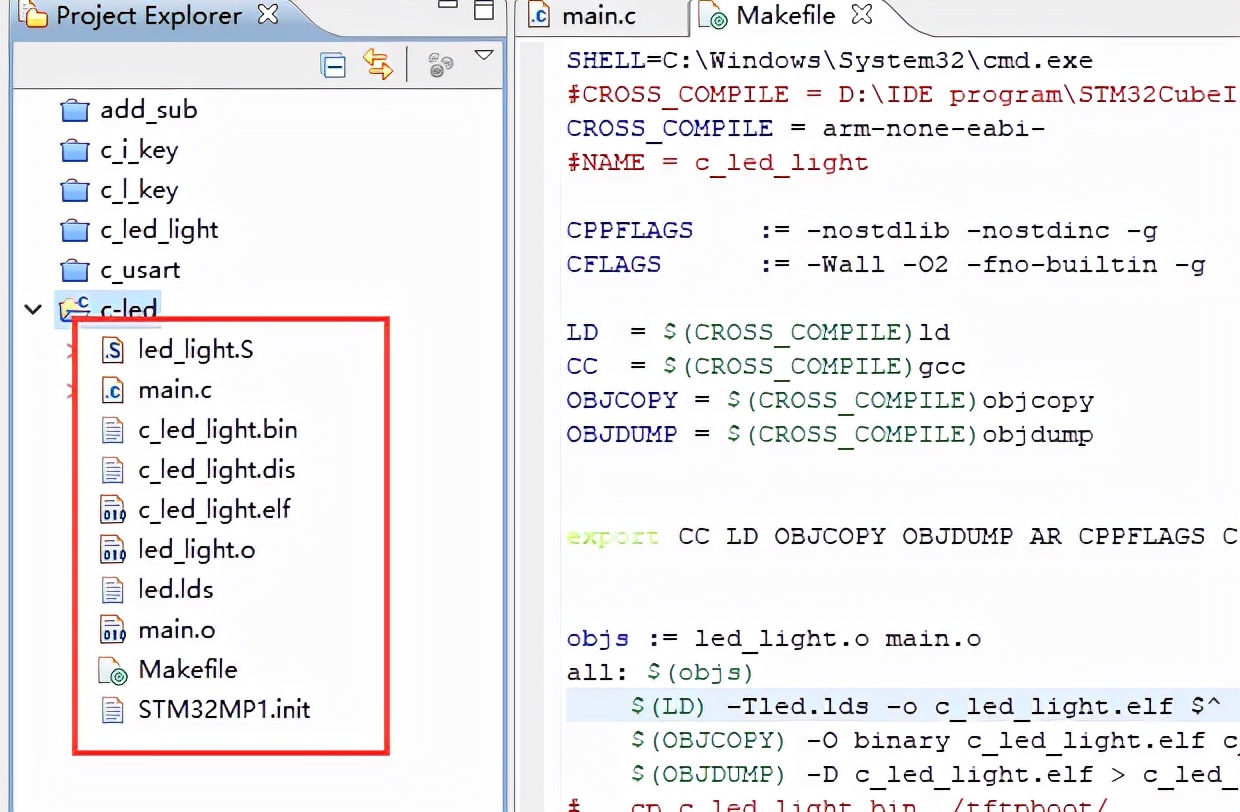Click the Makefile target icon in tree
Image resolution: width=1240 pixels, height=812 pixels.
click(x=113, y=670)
